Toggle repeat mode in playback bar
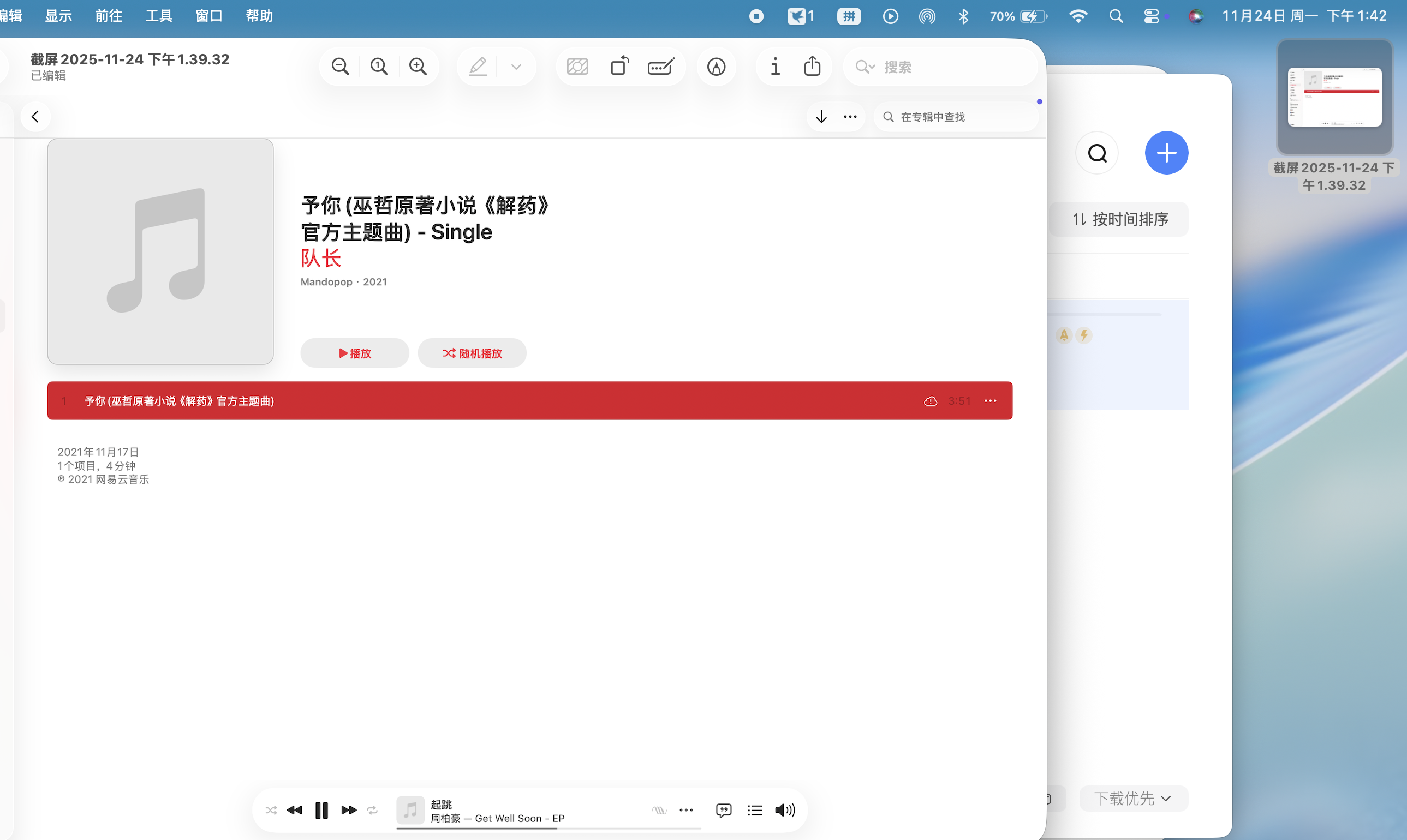The image size is (1407, 840). pyautogui.click(x=372, y=810)
